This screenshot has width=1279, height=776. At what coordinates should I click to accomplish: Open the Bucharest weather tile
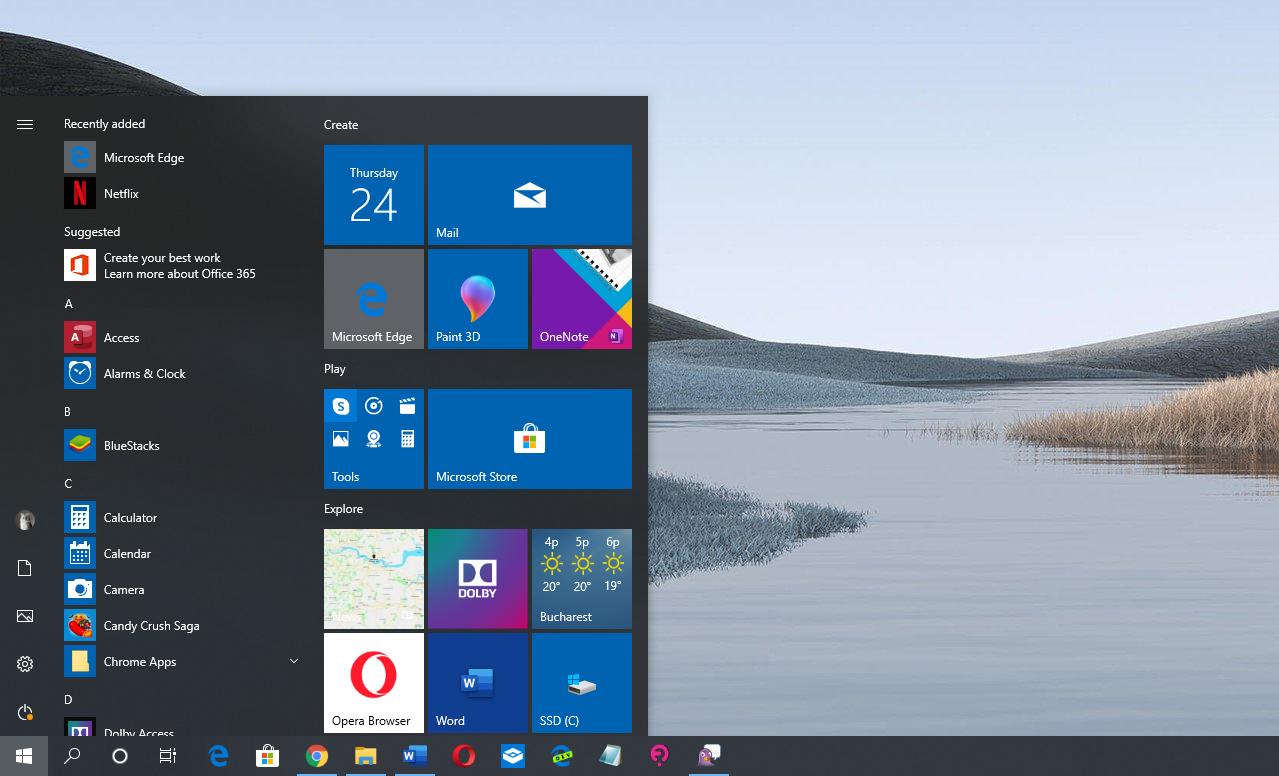click(582, 579)
